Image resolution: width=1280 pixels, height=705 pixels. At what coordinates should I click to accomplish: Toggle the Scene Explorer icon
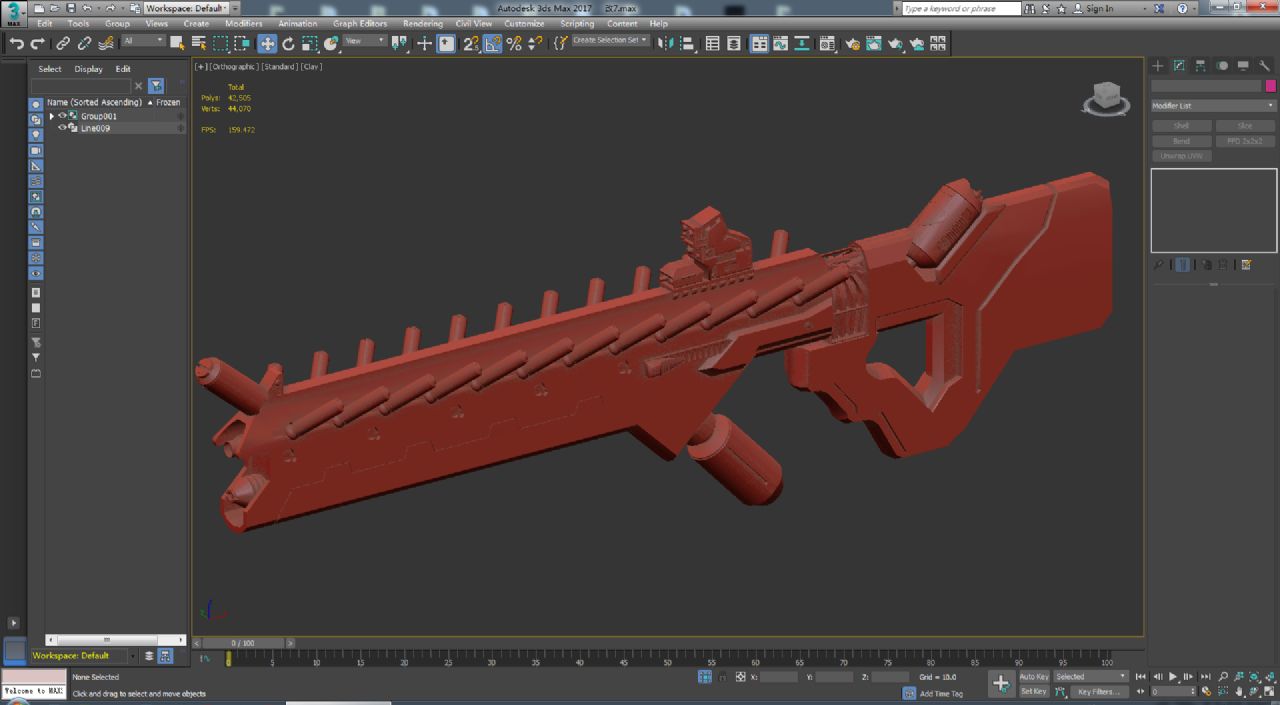pyautogui.click(x=712, y=43)
